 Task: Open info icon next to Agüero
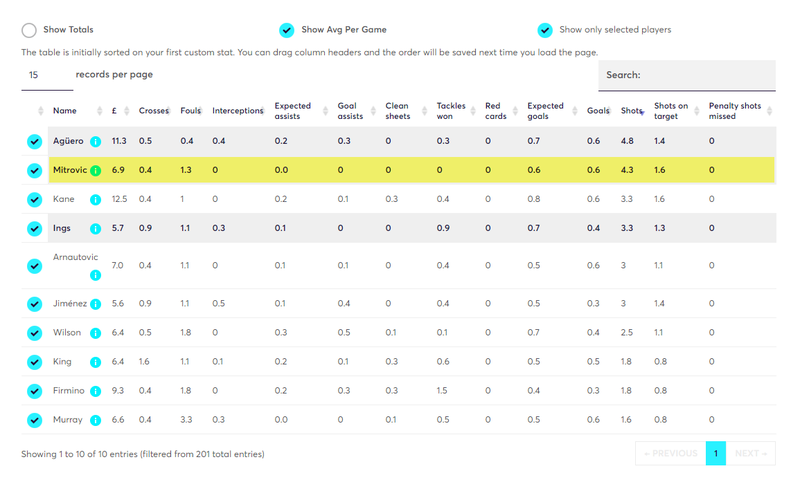coord(95,141)
